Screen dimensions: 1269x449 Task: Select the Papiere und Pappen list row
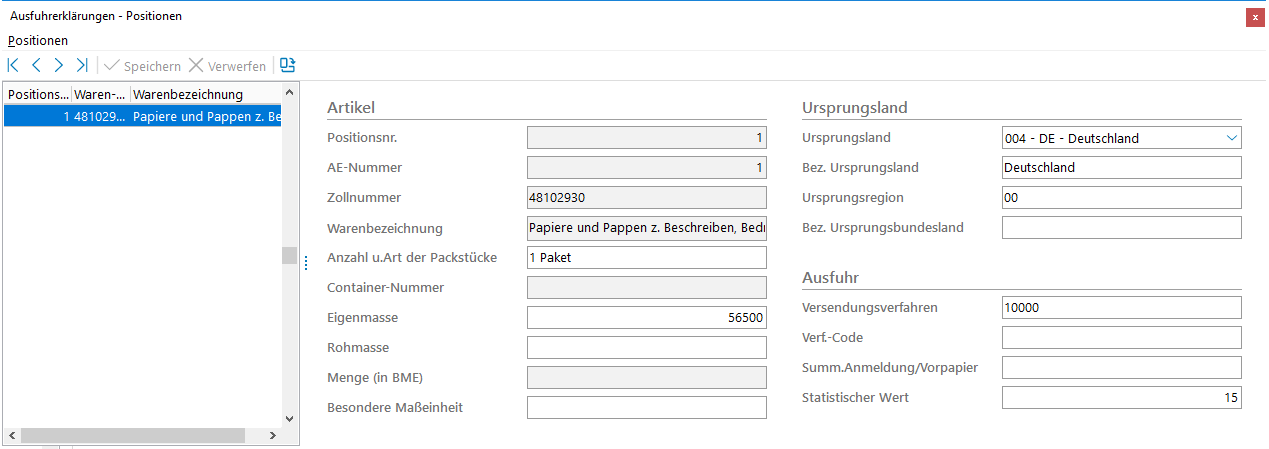[x=142, y=116]
